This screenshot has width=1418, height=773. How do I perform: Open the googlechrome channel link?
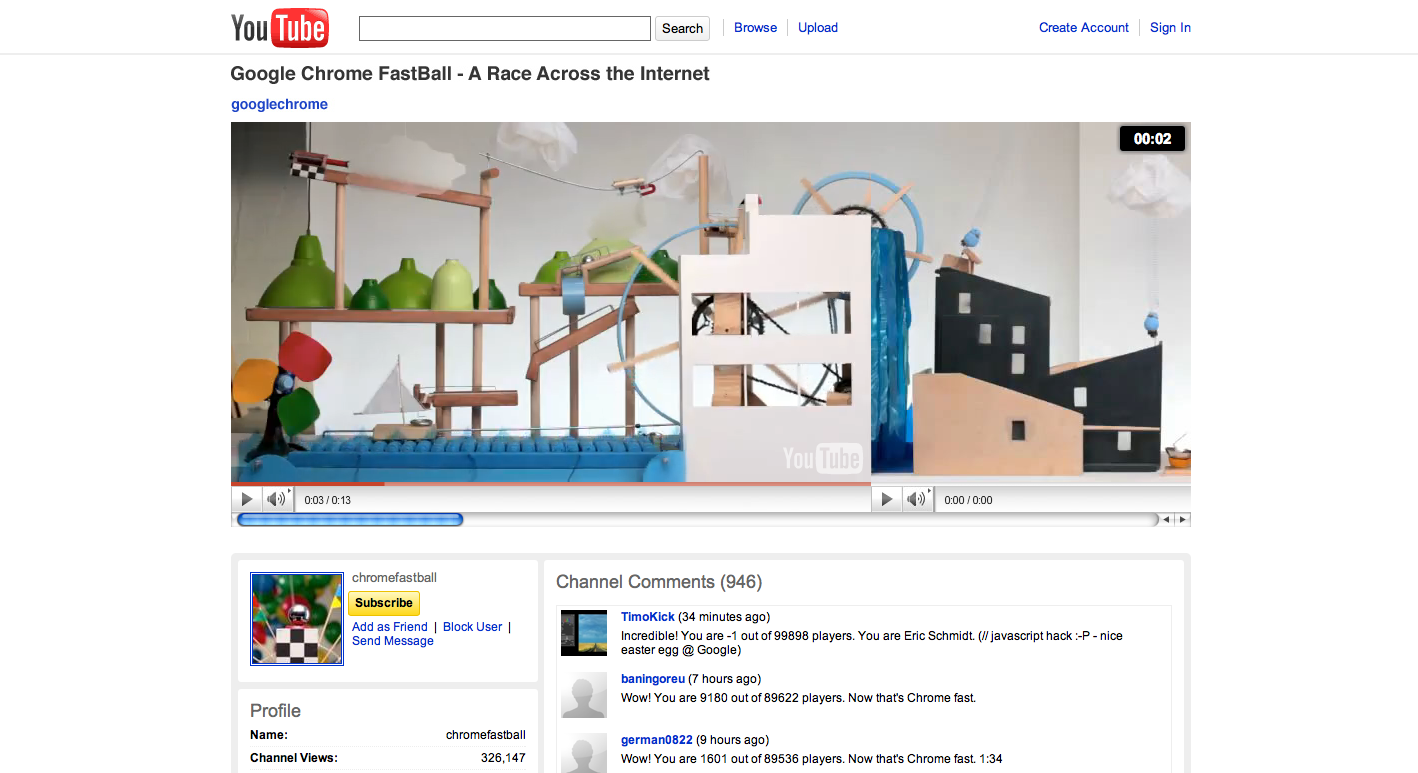pos(280,104)
